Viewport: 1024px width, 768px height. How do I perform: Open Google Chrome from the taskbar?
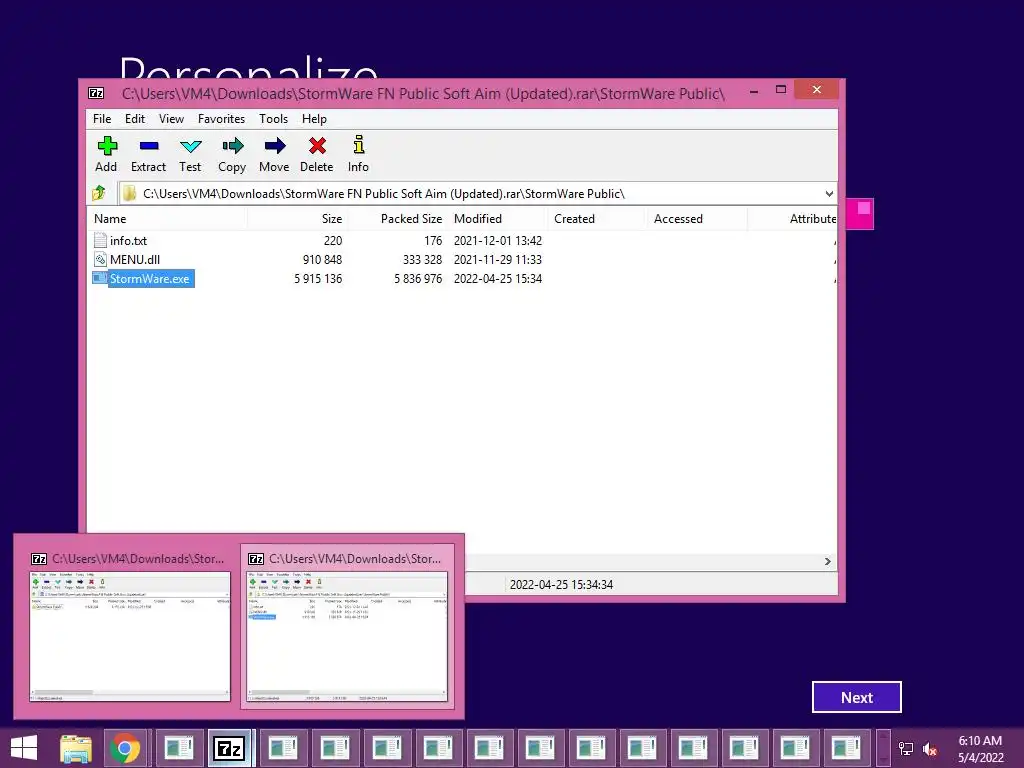[125, 748]
